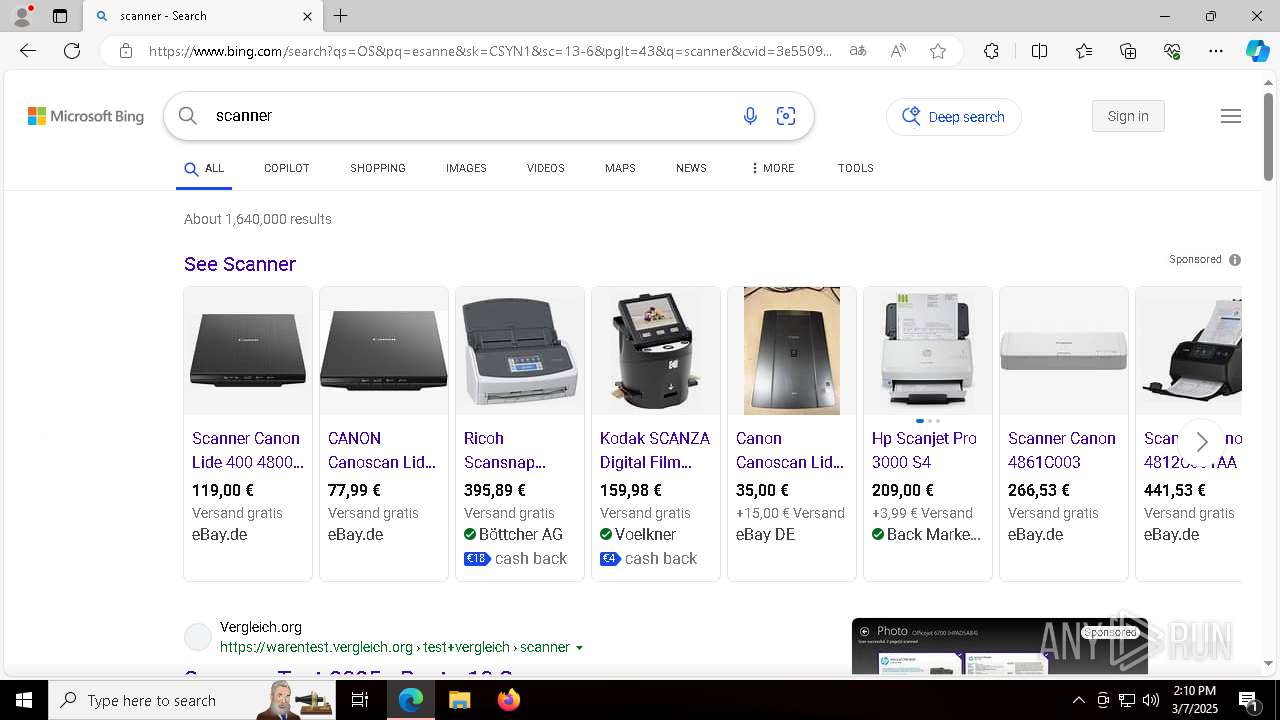Click the Deep search button
Viewport: 1280px width, 720px height.
click(x=954, y=117)
